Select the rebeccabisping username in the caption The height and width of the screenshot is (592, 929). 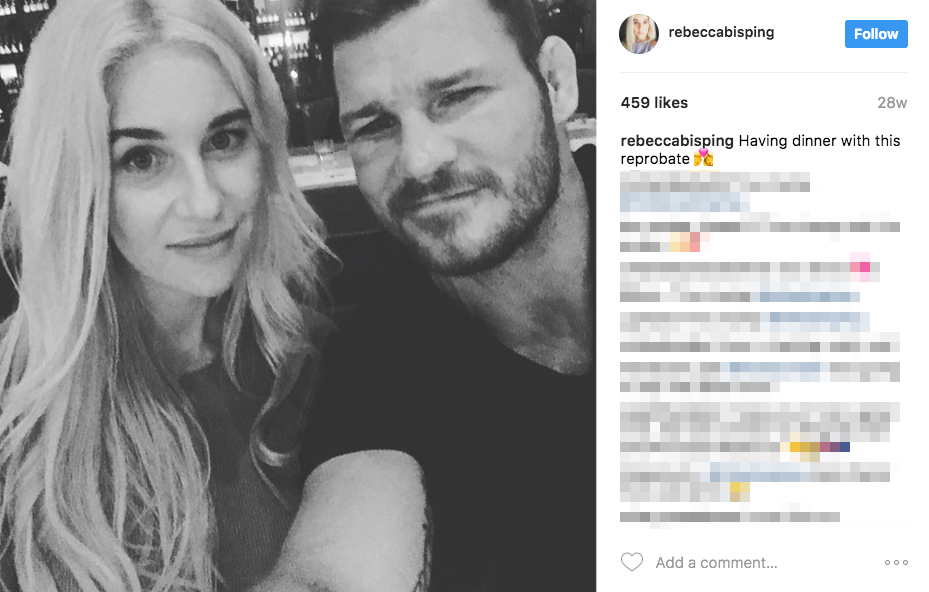pos(677,140)
